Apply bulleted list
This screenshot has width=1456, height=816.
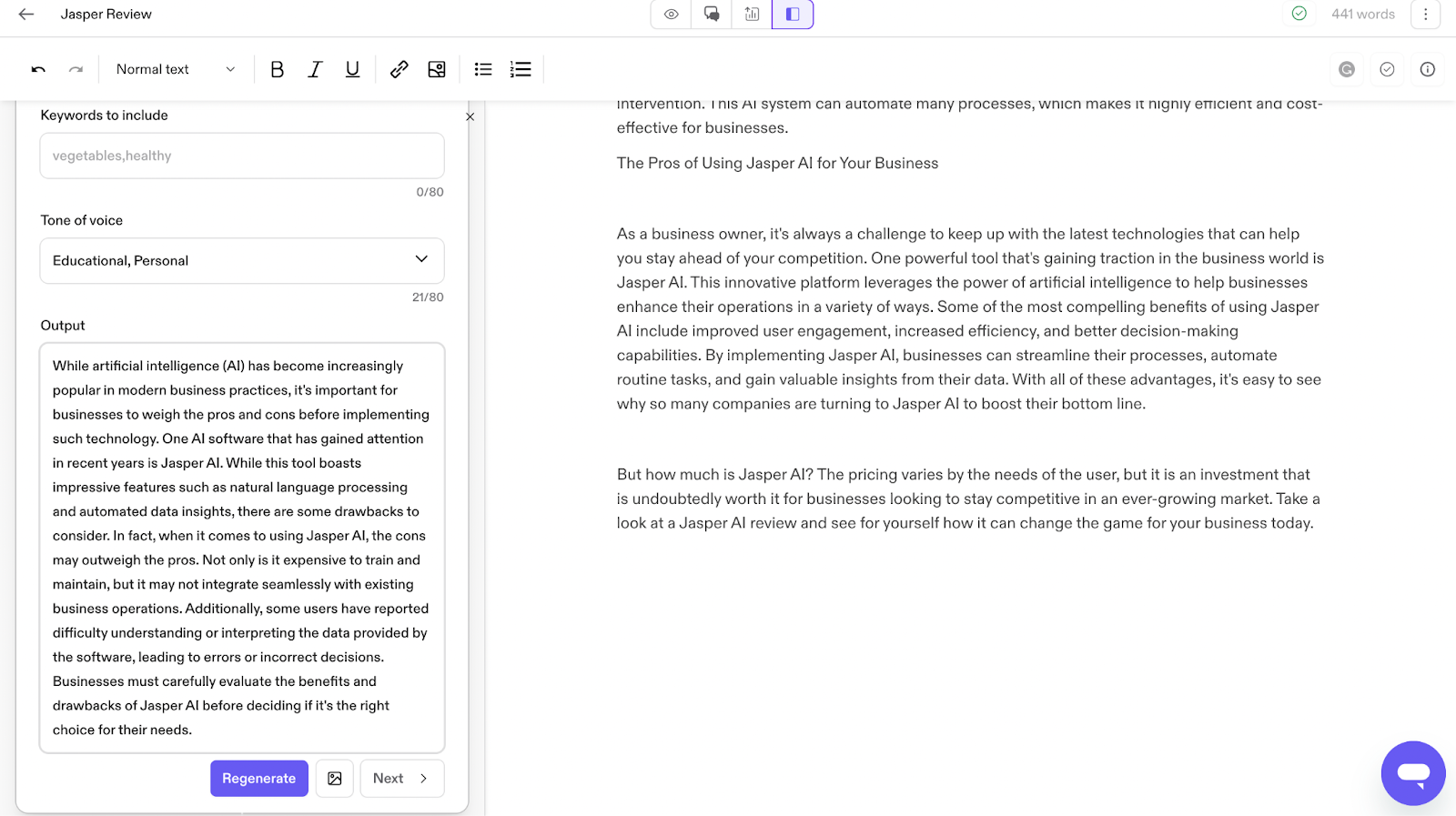coord(483,69)
